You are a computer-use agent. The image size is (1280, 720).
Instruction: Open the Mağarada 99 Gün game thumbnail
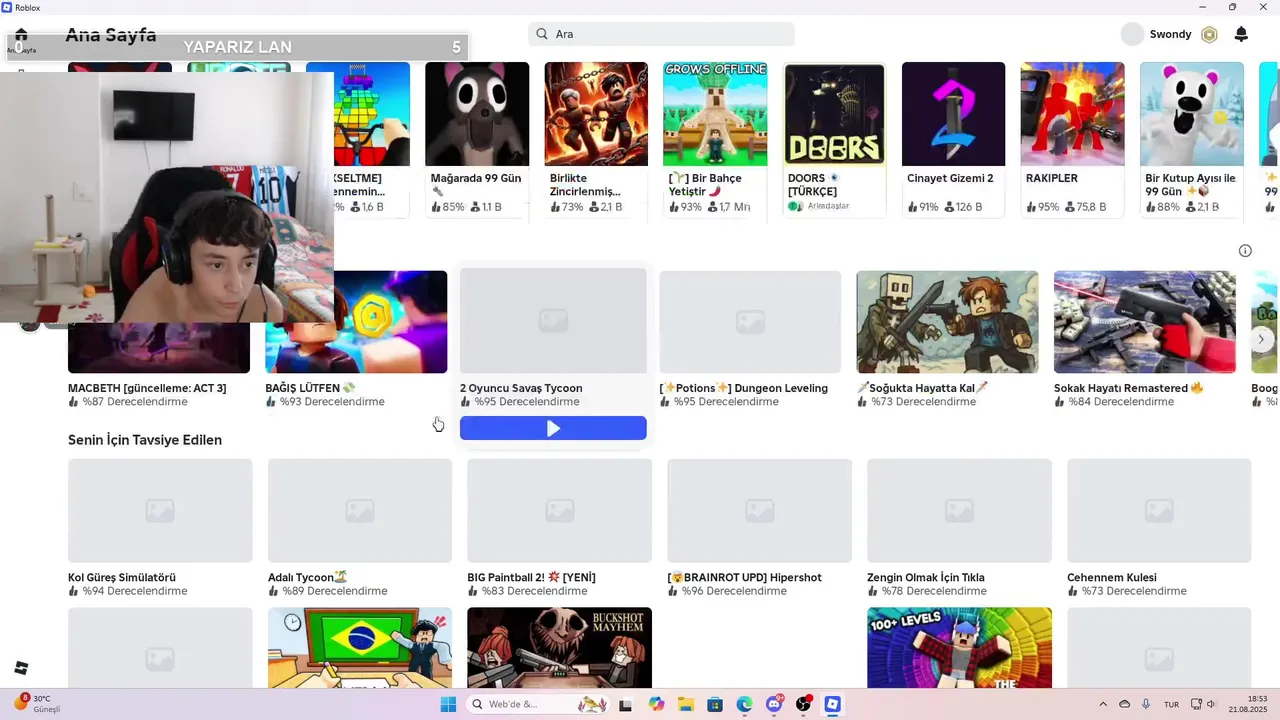(477, 114)
